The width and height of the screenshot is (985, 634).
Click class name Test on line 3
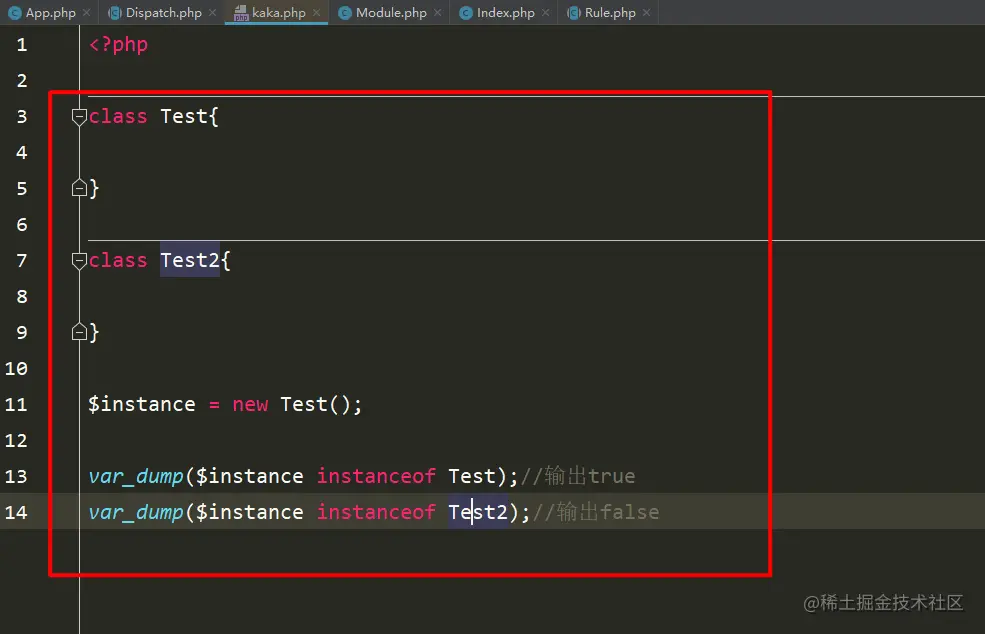(183, 116)
